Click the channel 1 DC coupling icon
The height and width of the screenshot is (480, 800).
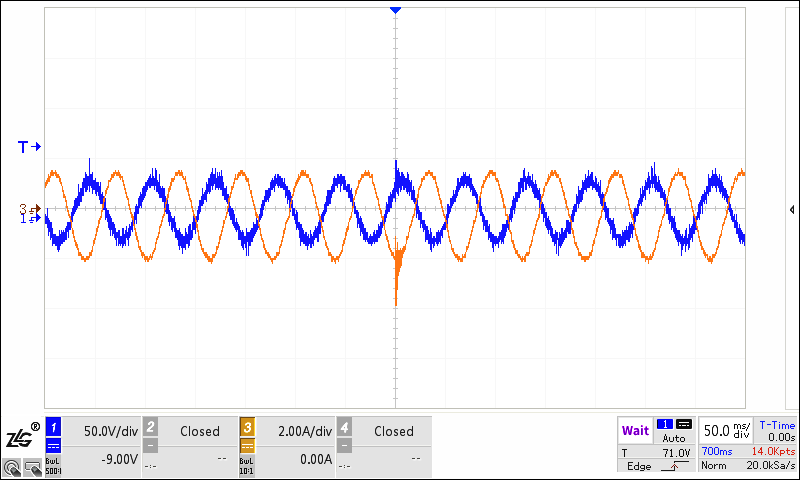click(54, 445)
